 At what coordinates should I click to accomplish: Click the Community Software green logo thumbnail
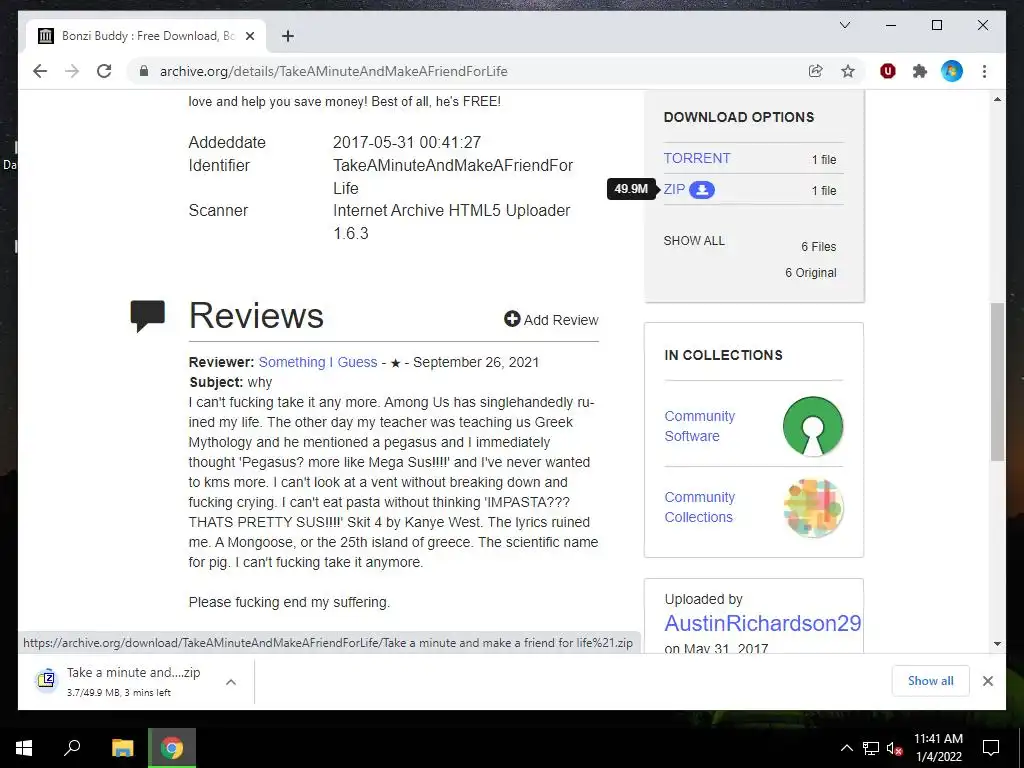point(813,426)
